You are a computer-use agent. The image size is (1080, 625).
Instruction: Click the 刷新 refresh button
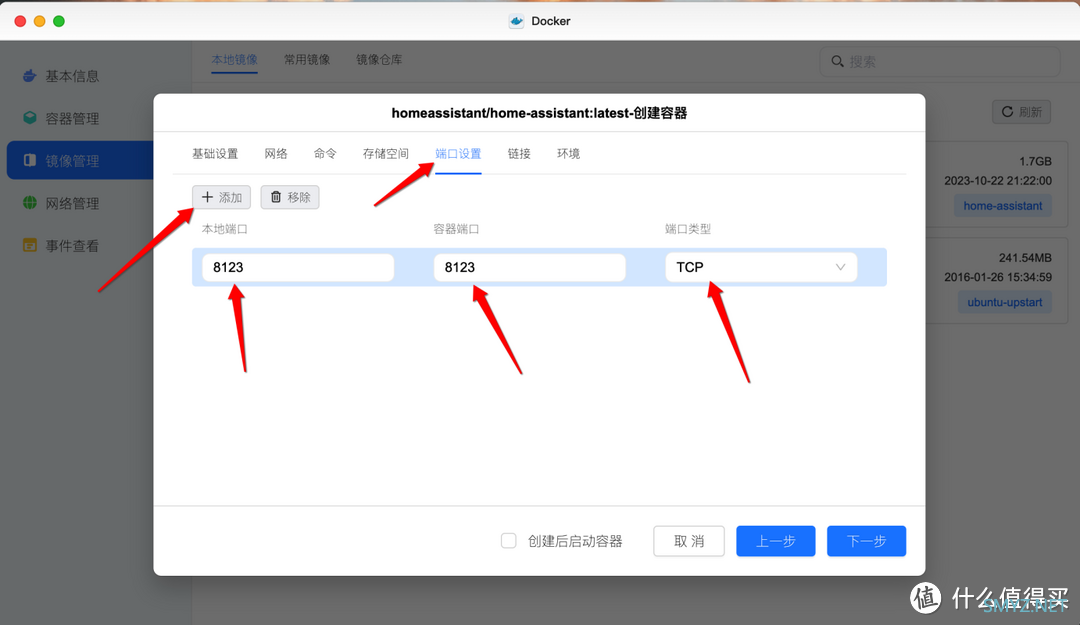1021,112
